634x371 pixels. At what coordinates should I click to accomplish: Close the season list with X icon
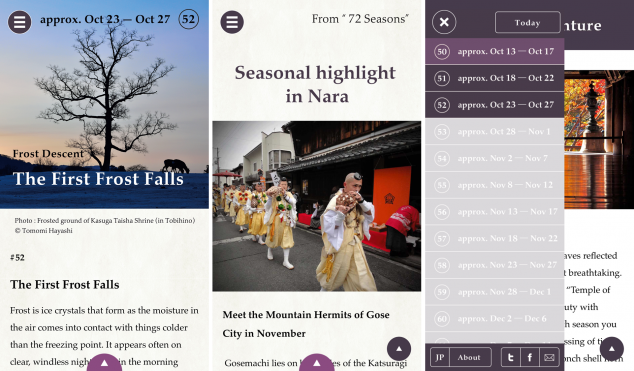[444, 22]
